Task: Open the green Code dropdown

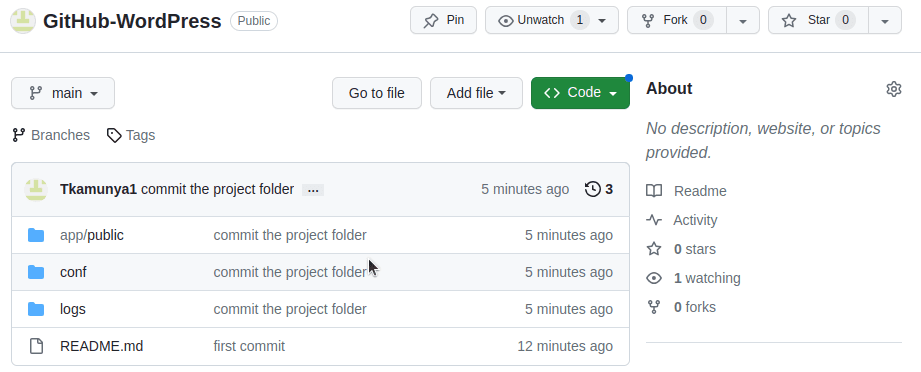Action: [x=580, y=93]
